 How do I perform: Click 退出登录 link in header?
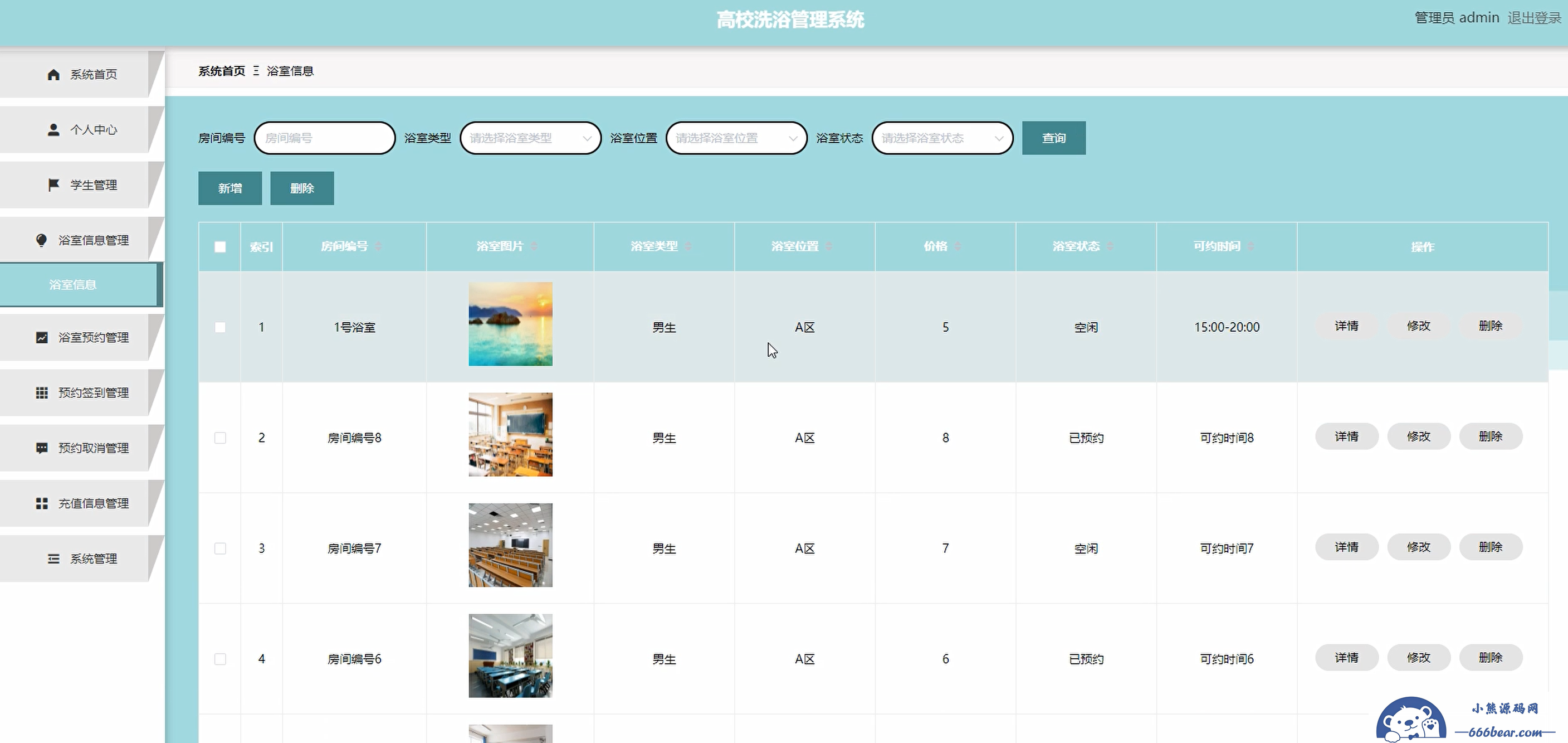[1534, 18]
